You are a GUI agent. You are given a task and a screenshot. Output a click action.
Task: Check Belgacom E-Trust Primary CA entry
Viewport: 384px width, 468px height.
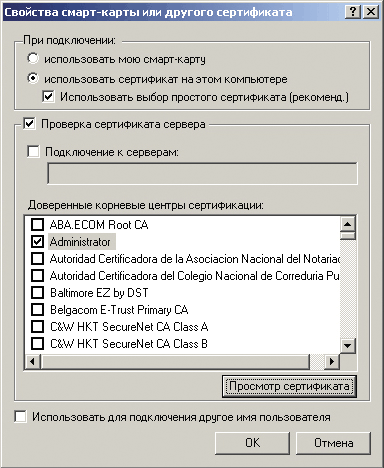tap(37, 310)
